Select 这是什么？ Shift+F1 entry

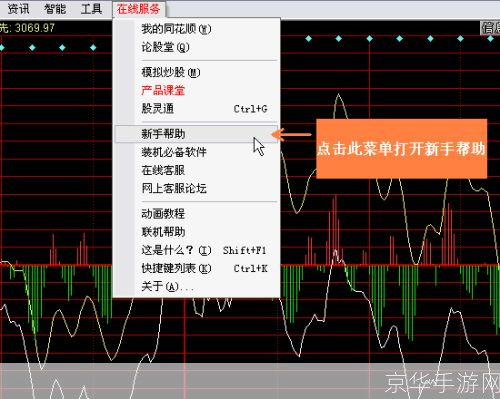click(197, 250)
